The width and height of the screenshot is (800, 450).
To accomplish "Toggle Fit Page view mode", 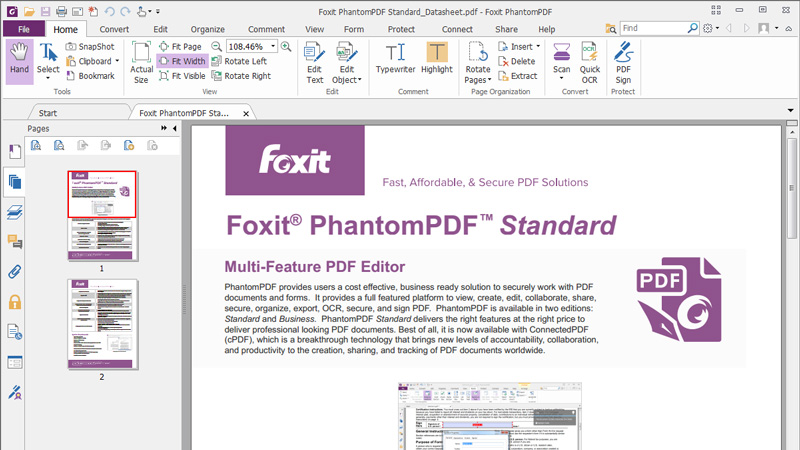I will pyautogui.click(x=180, y=46).
